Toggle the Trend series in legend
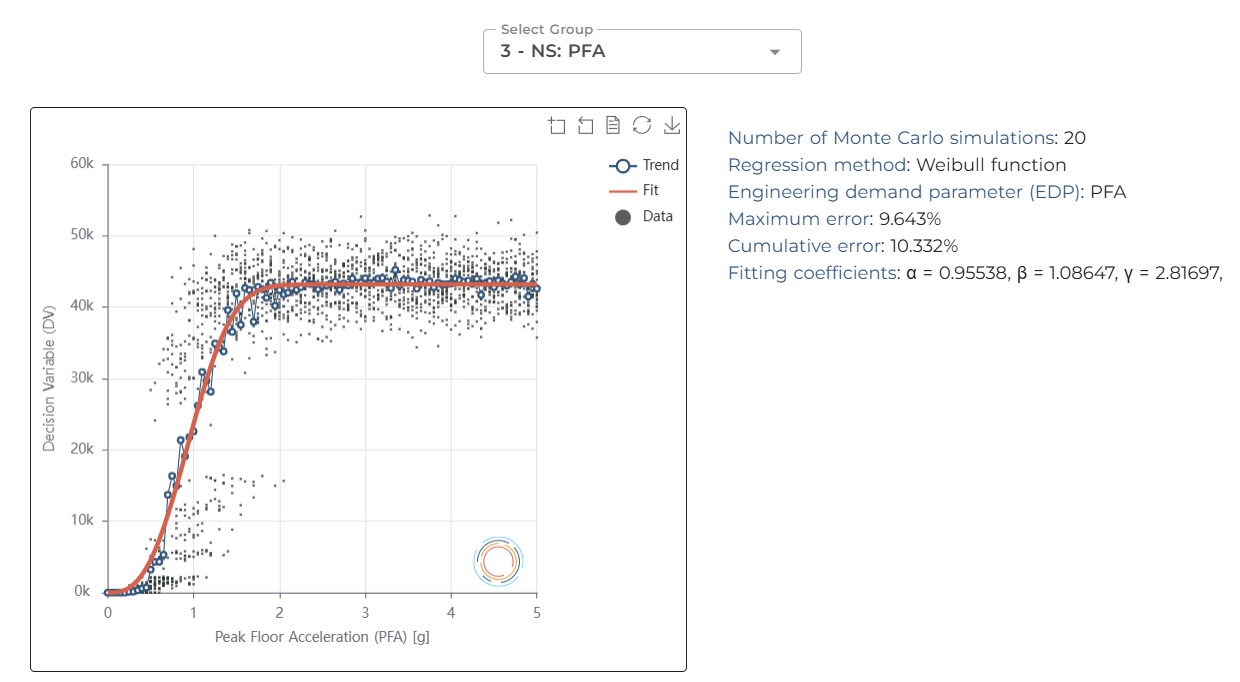 [x=644, y=165]
